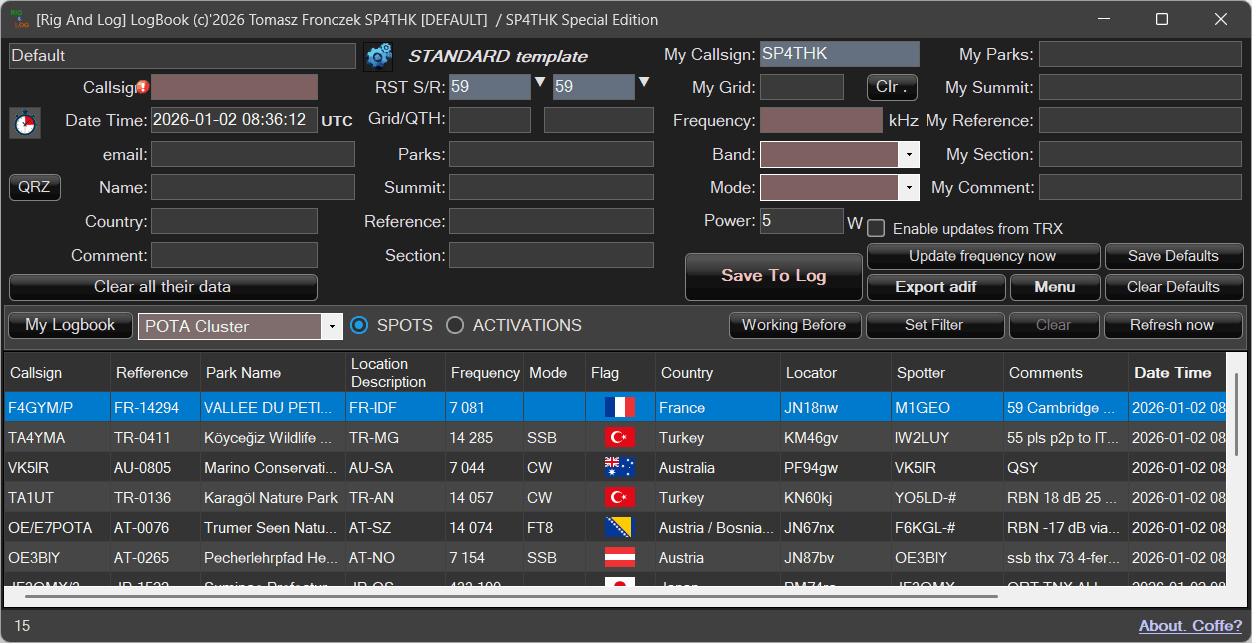Open the About. Coffe? link
Viewport: 1252px width, 643px height.
click(1190, 626)
